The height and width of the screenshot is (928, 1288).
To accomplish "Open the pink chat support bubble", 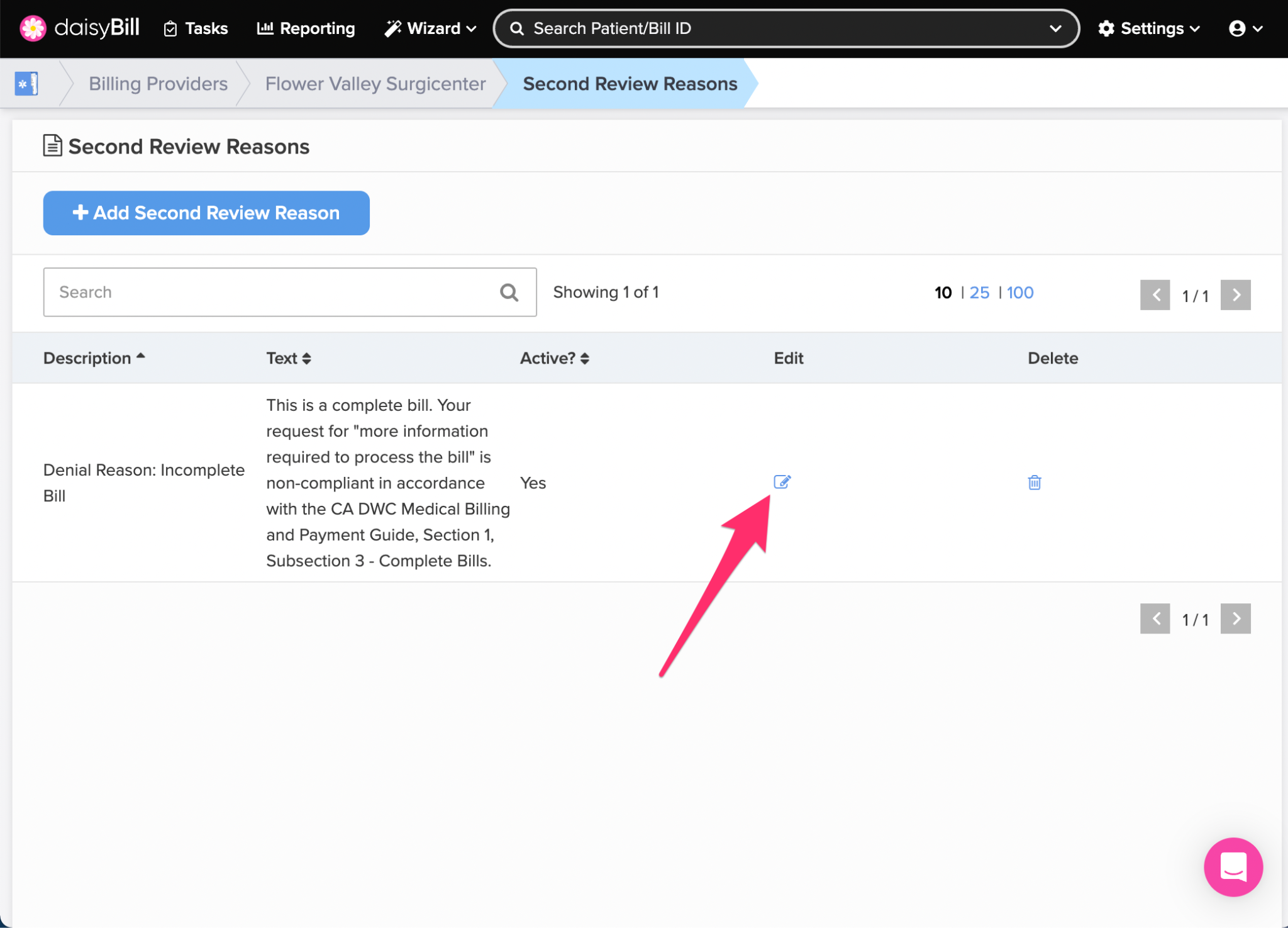I will point(1233,866).
